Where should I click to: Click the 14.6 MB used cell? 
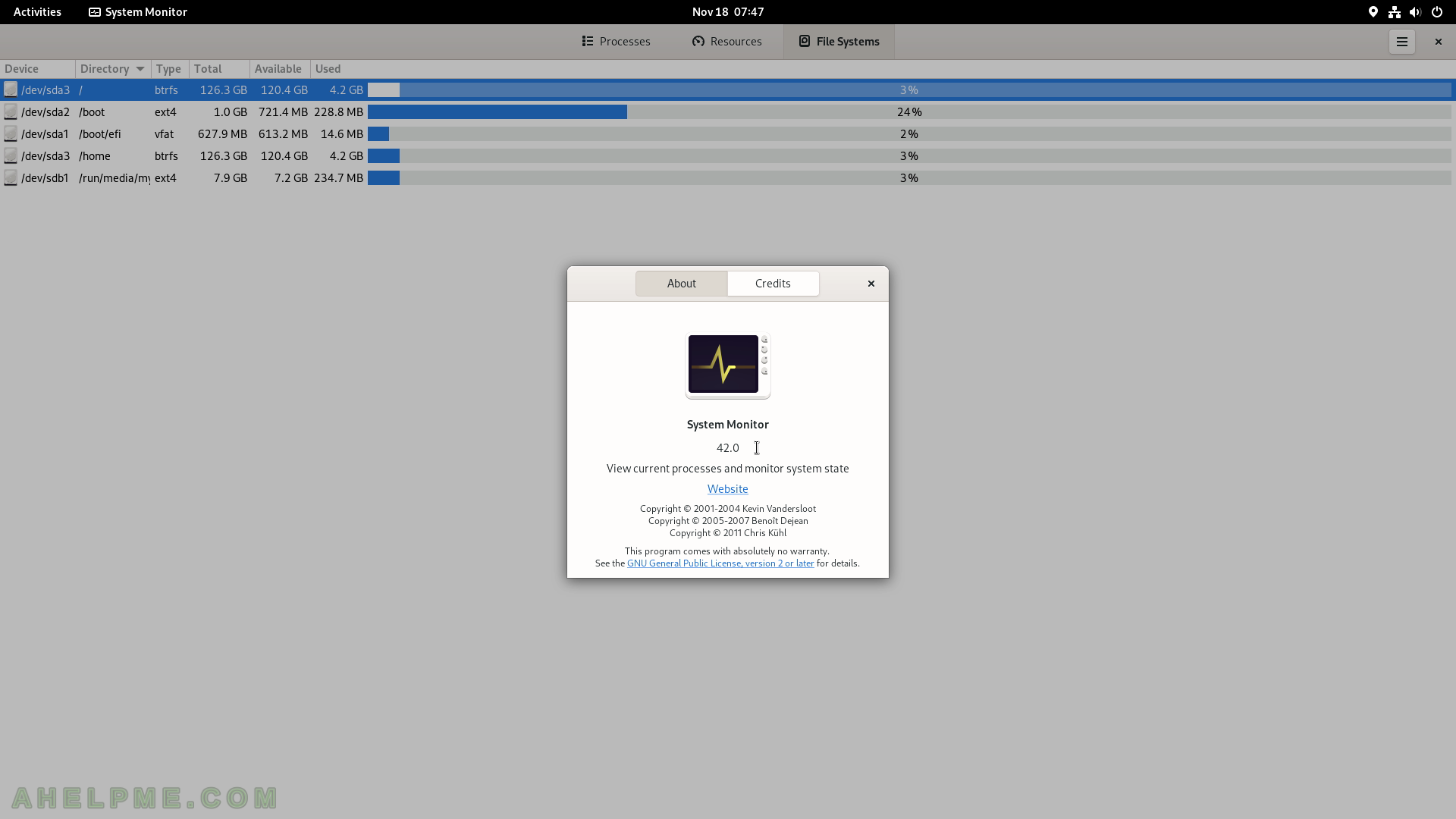342,133
